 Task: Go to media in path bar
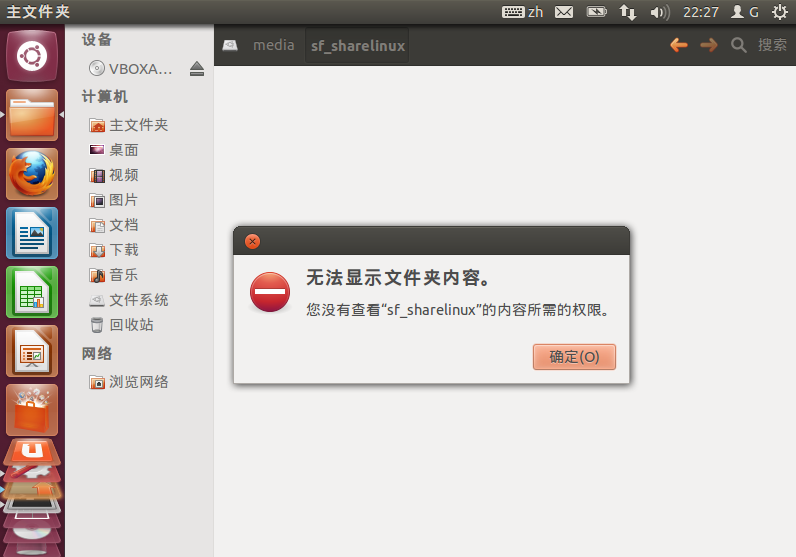point(274,45)
